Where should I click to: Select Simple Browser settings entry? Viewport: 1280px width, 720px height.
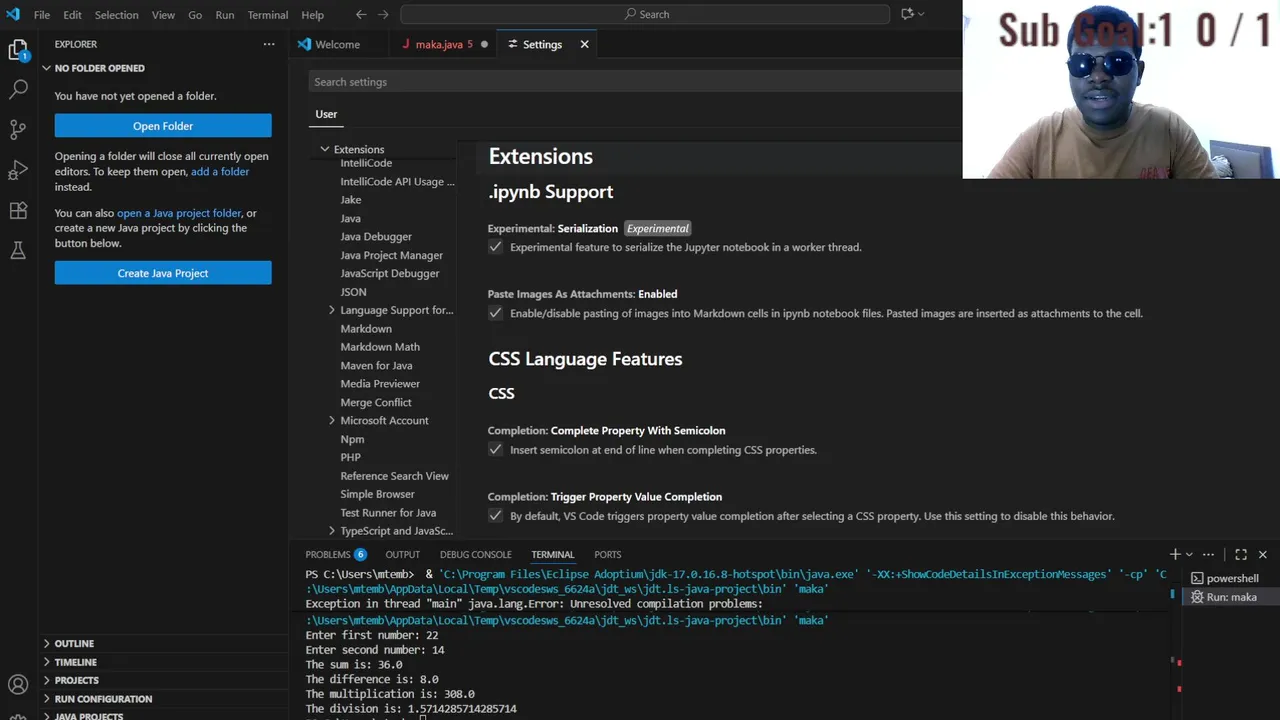[377, 494]
